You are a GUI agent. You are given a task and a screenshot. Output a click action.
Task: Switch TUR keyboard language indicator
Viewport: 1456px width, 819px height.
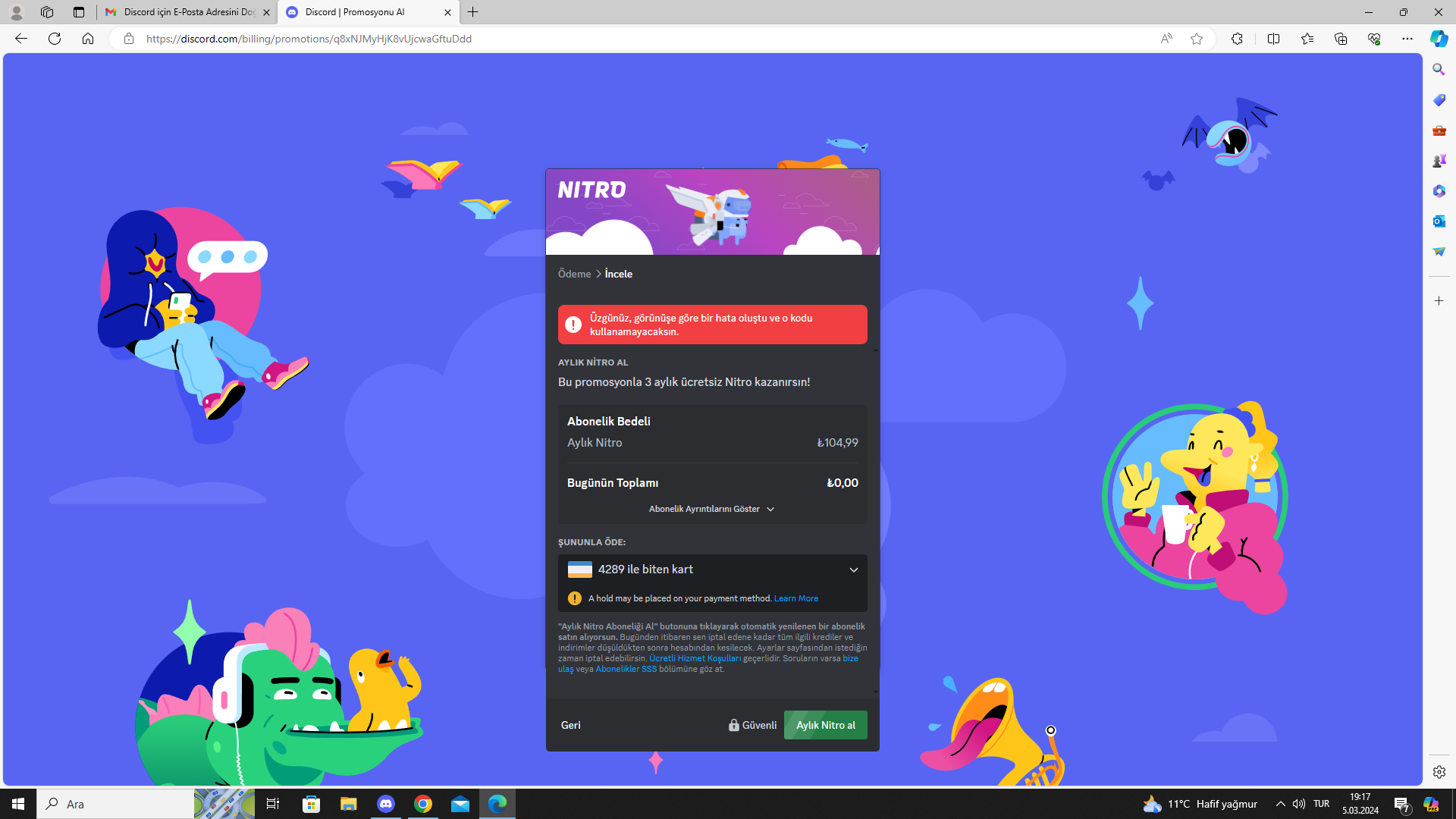1322,804
